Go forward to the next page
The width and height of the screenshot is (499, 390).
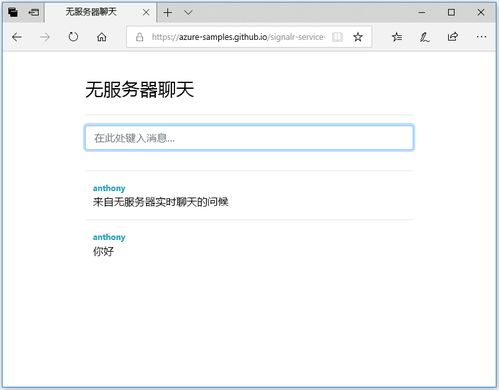pos(45,37)
